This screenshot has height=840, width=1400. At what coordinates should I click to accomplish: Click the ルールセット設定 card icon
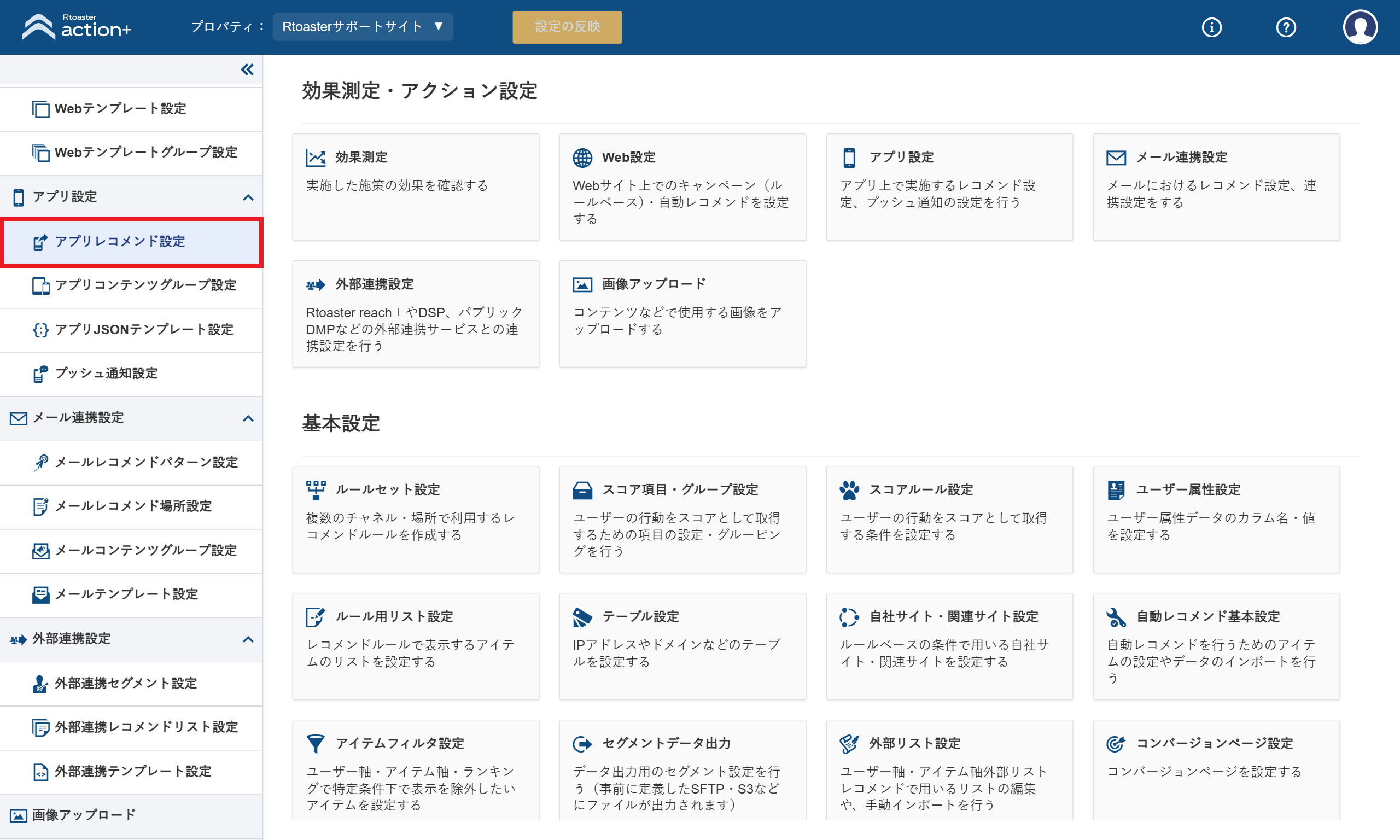click(316, 490)
